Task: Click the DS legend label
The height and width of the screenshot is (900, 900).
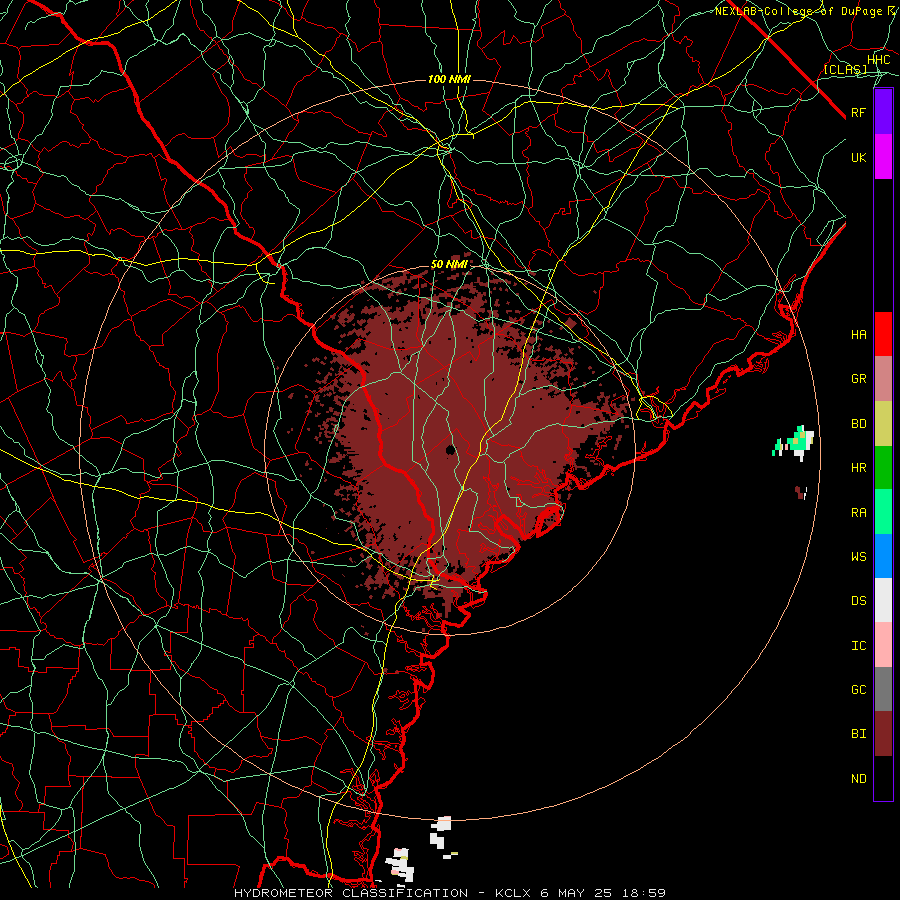Action: 858,601
